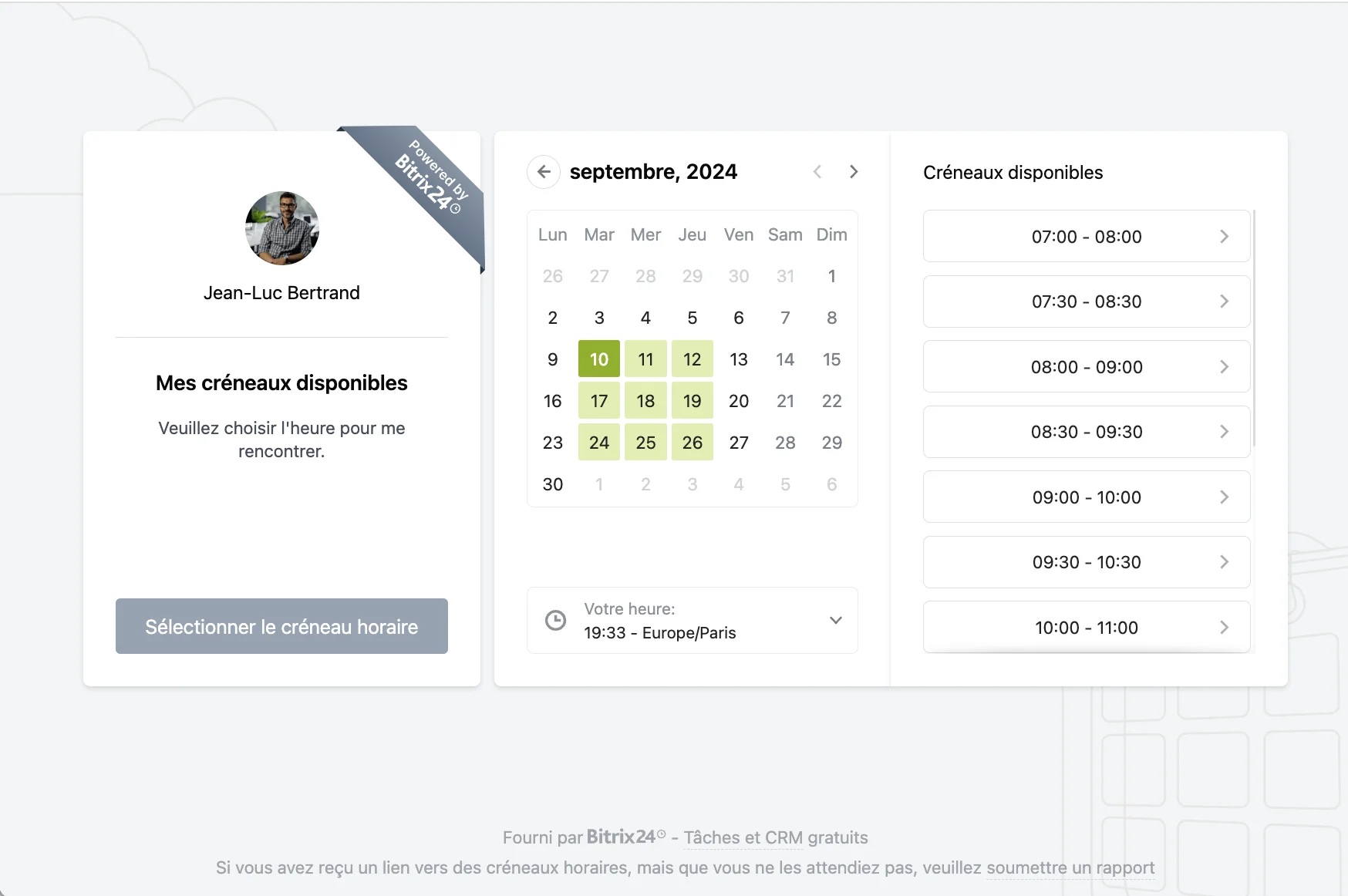1348x896 pixels.
Task: Pick September 18 in the calendar
Action: click(x=645, y=401)
